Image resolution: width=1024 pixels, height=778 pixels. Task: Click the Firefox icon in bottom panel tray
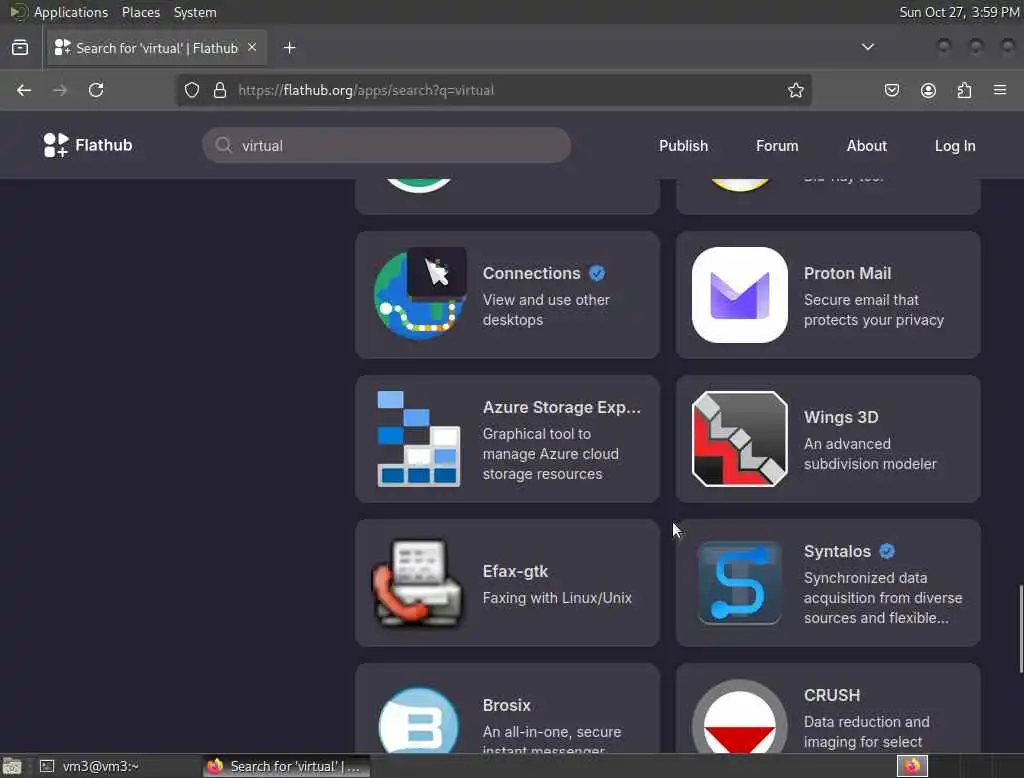click(x=912, y=766)
